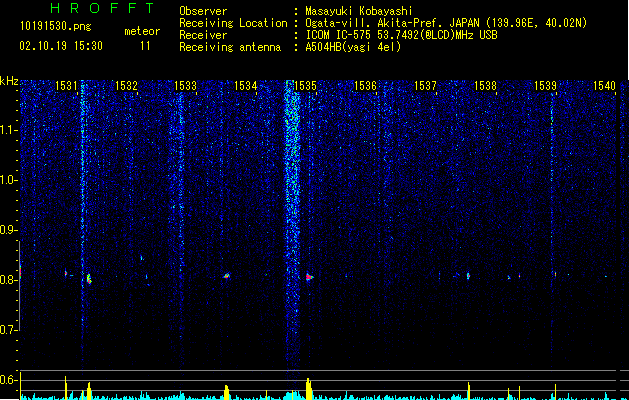Click the meteor count label
Viewport: 629px width, 400px height.
pos(142,31)
